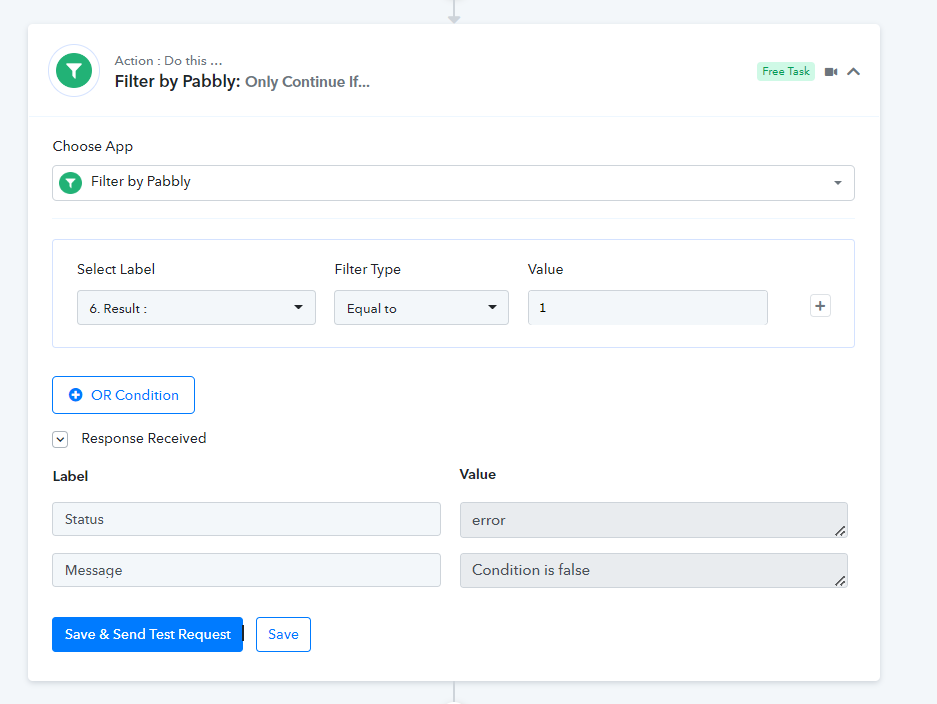
Task: Toggle the Response Received expander
Action: tap(60, 439)
